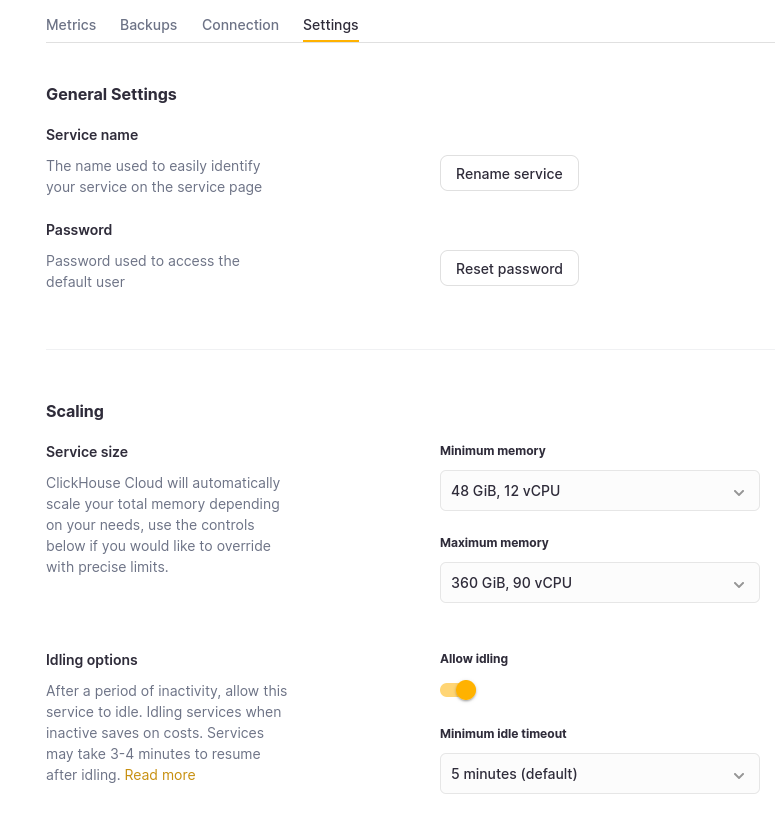Click the Reset password button
The height and width of the screenshot is (814, 775).
pyautogui.click(x=509, y=268)
